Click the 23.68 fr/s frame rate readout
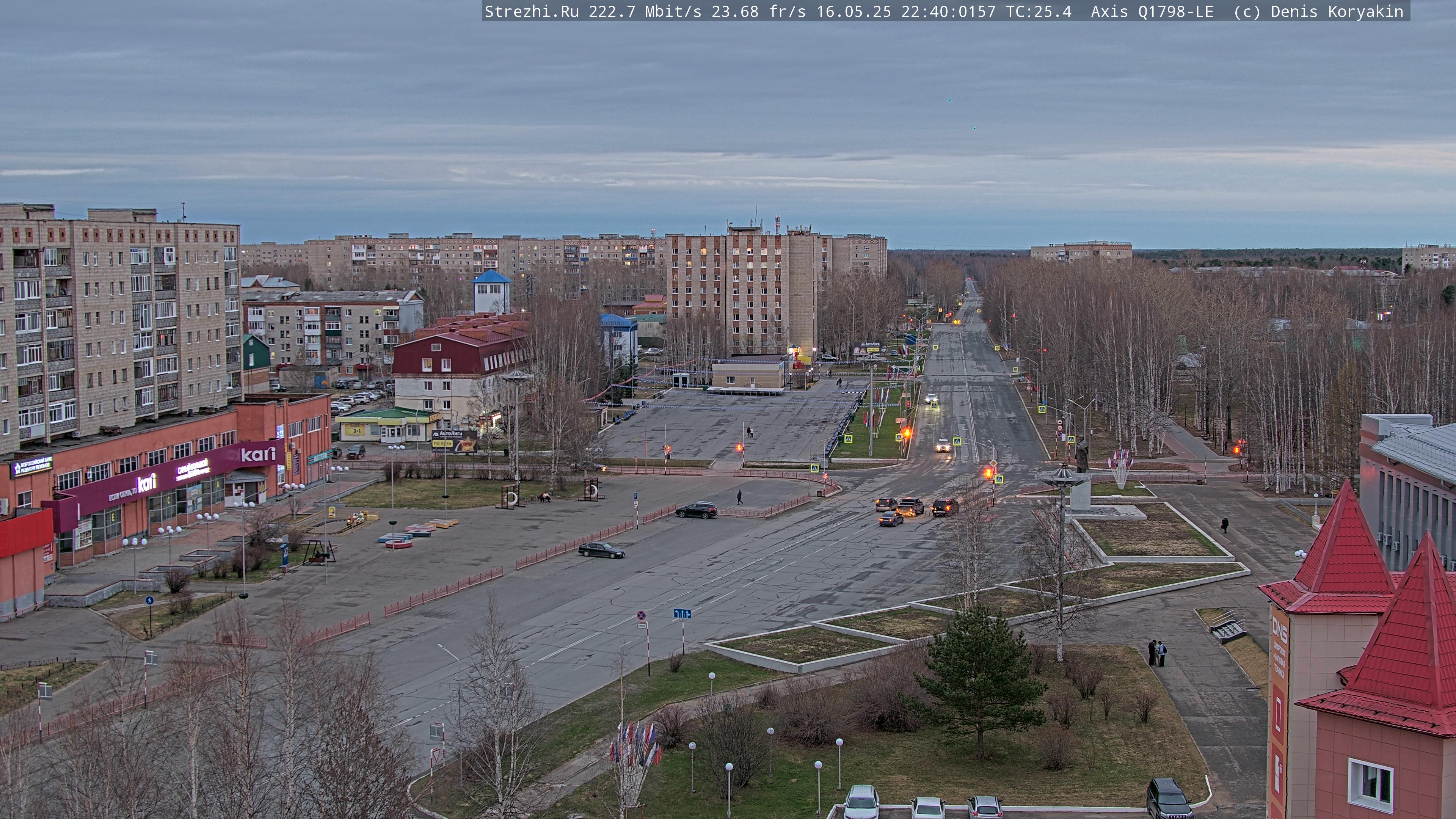The image size is (1456, 819). tap(758, 11)
